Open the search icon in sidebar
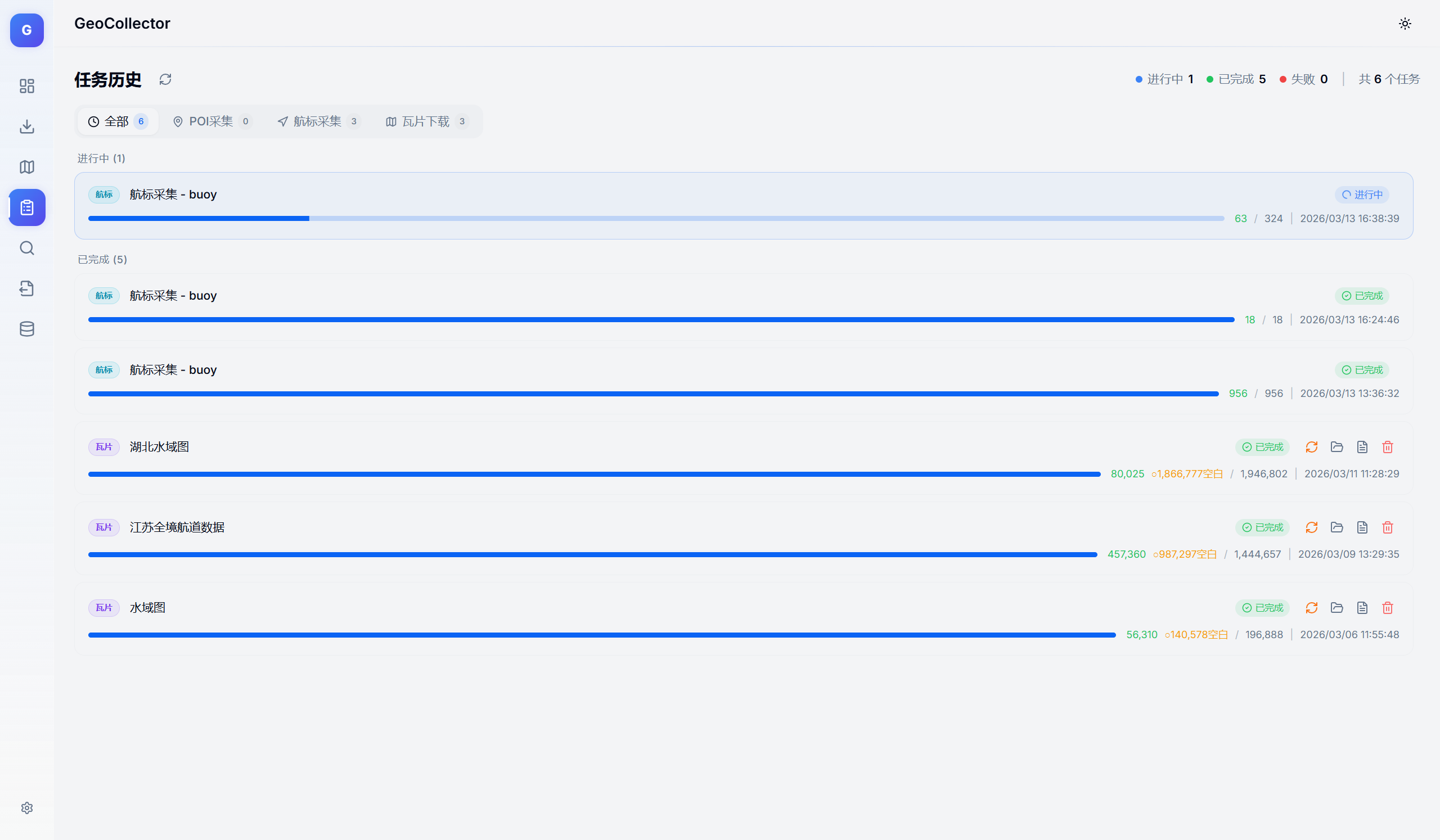 pos(27,248)
